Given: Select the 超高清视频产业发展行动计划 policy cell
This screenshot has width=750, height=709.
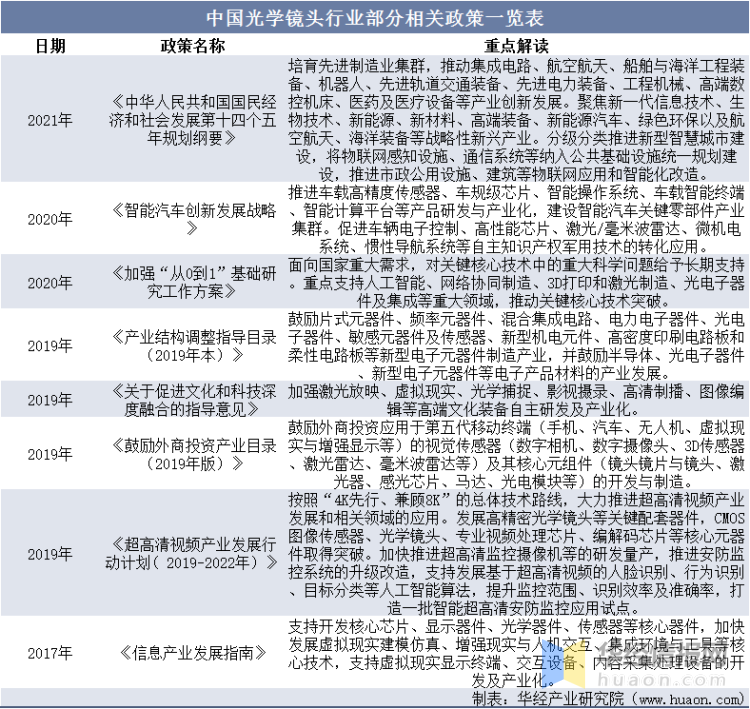Looking at the screenshot, I should (191, 553).
